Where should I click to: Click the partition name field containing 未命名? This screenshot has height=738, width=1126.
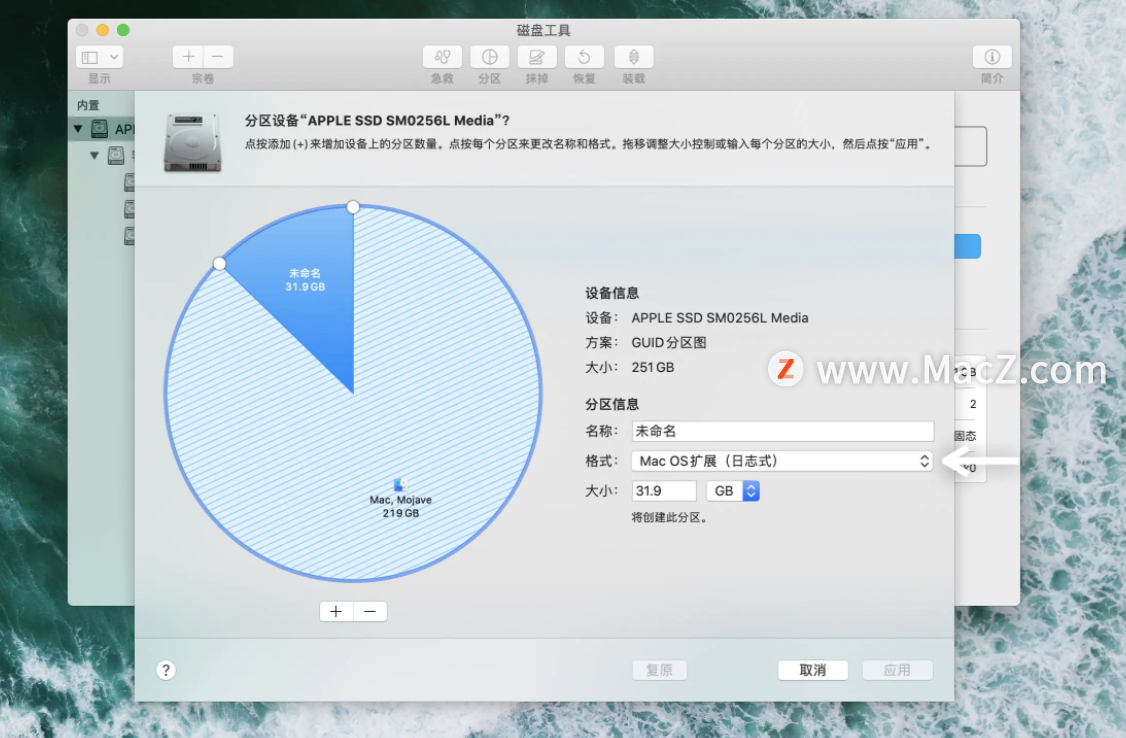(x=783, y=431)
